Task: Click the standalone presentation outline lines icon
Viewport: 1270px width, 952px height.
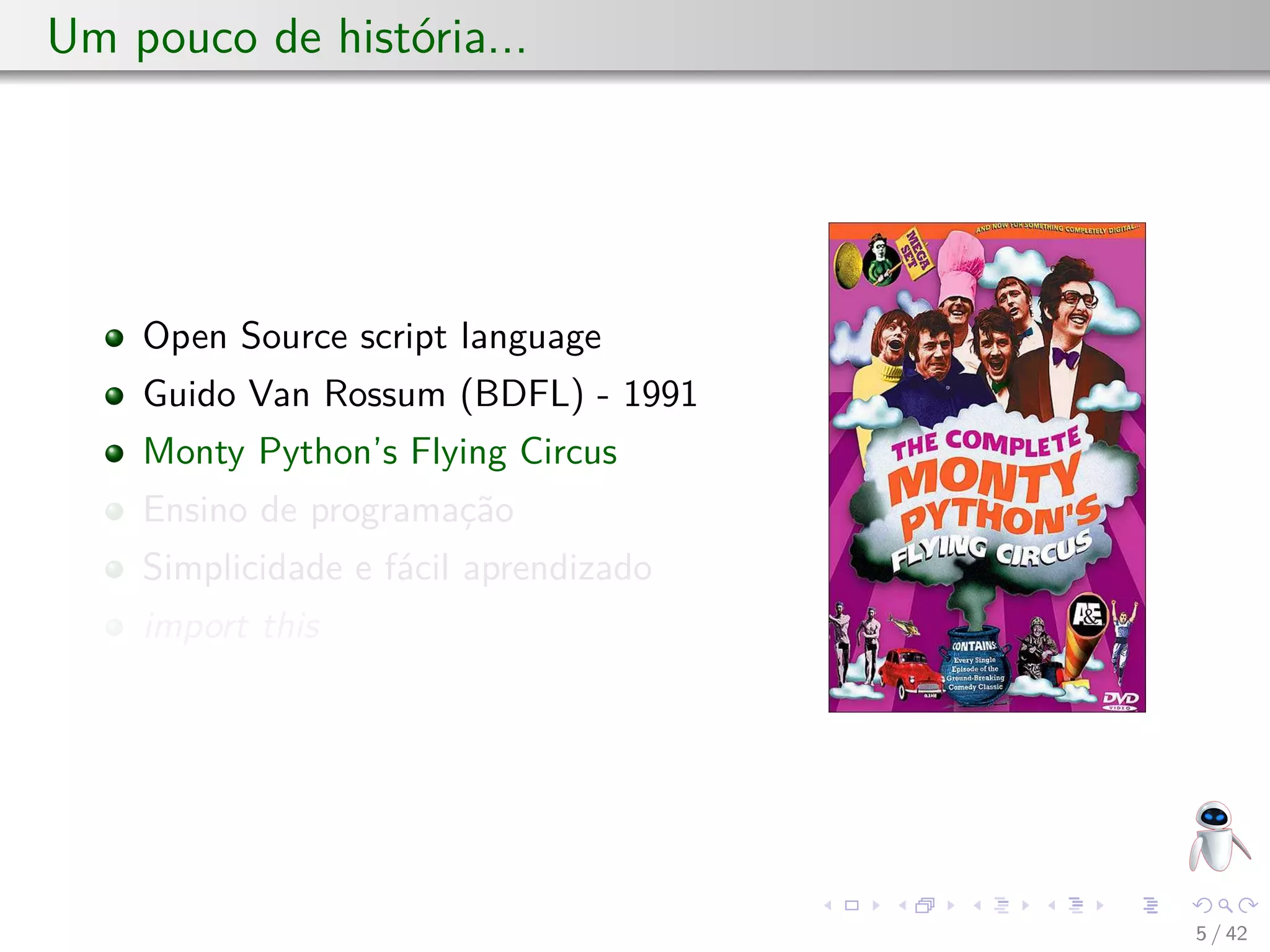Action: [1150, 906]
